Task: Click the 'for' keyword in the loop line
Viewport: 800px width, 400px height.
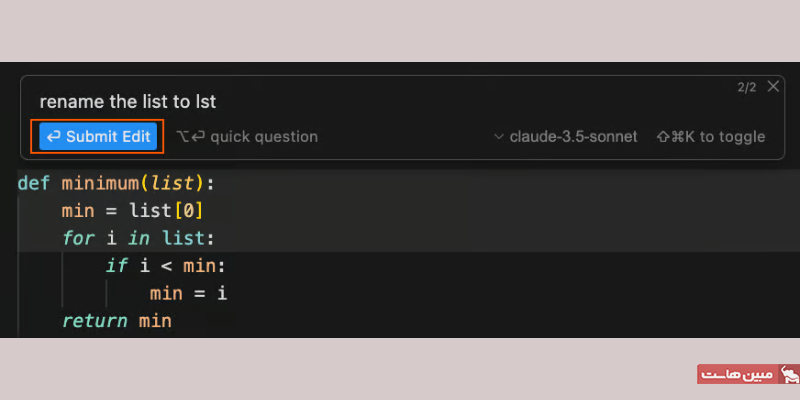Action: (x=79, y=238)
